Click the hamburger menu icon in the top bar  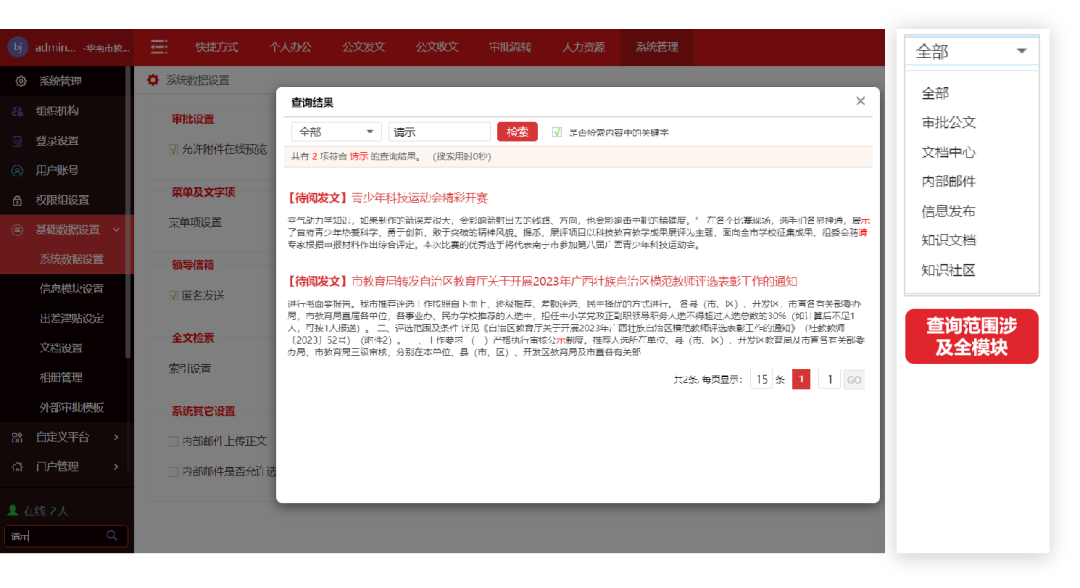157,46
